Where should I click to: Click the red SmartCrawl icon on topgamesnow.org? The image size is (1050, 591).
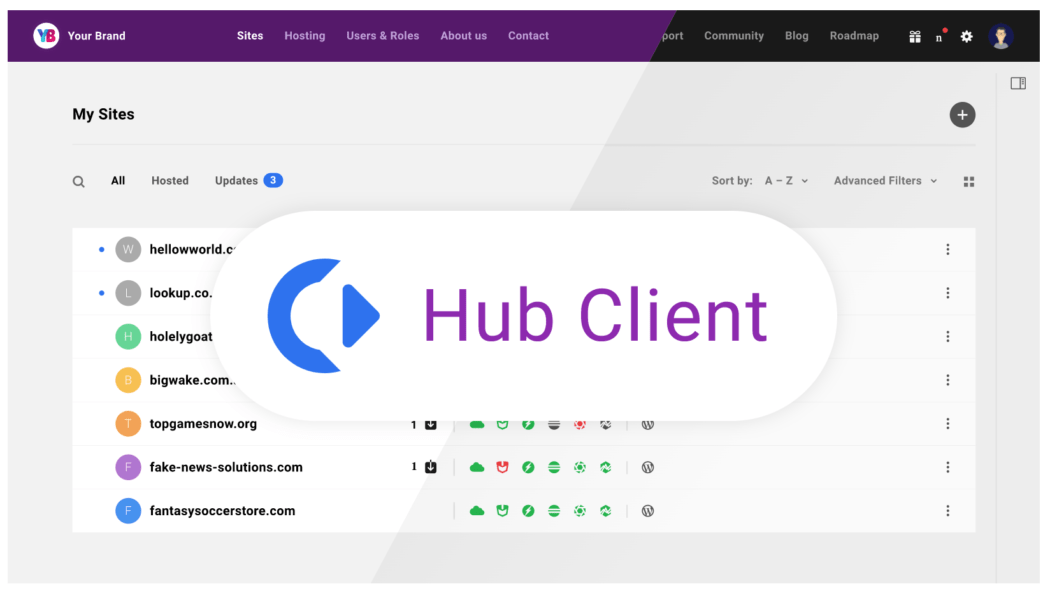point(580,424)
